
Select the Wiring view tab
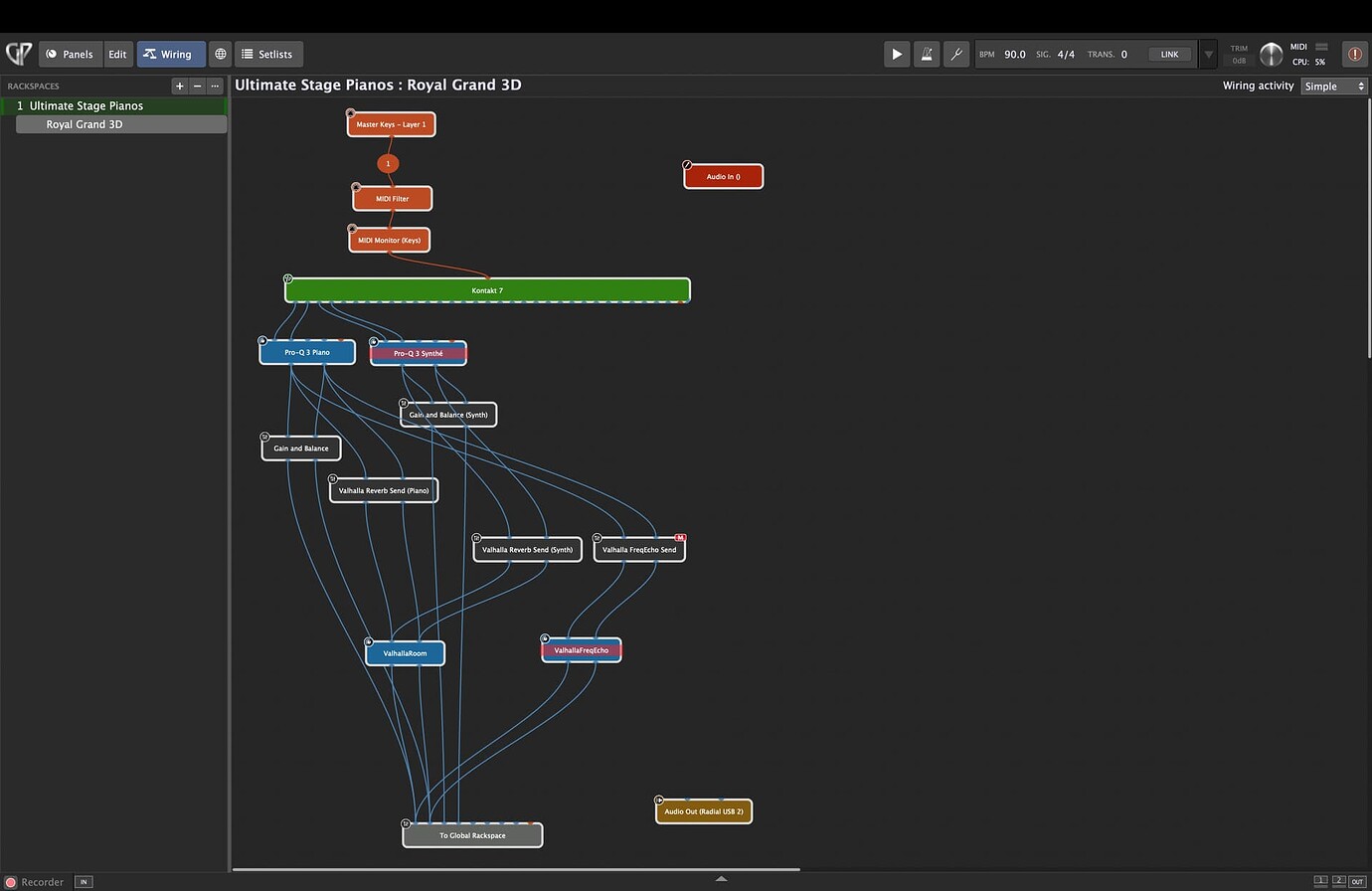tap(171, 54)
